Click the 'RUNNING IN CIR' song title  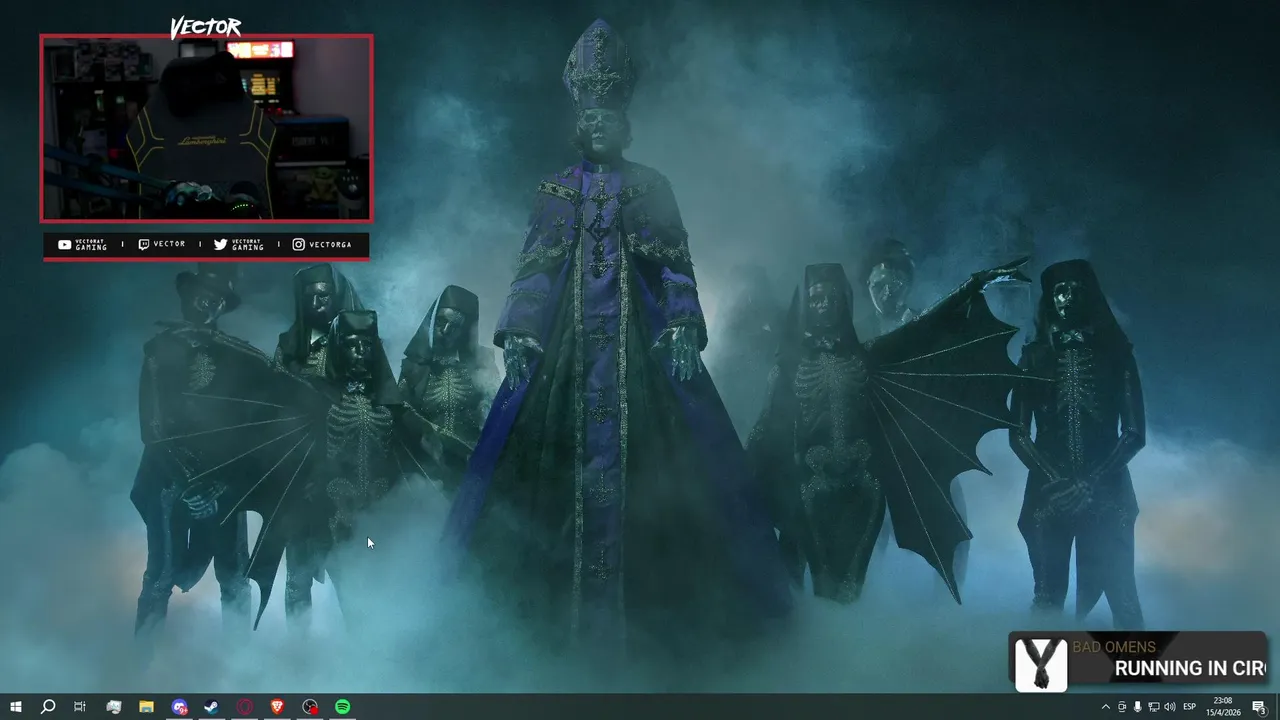tap(1190, 668)
